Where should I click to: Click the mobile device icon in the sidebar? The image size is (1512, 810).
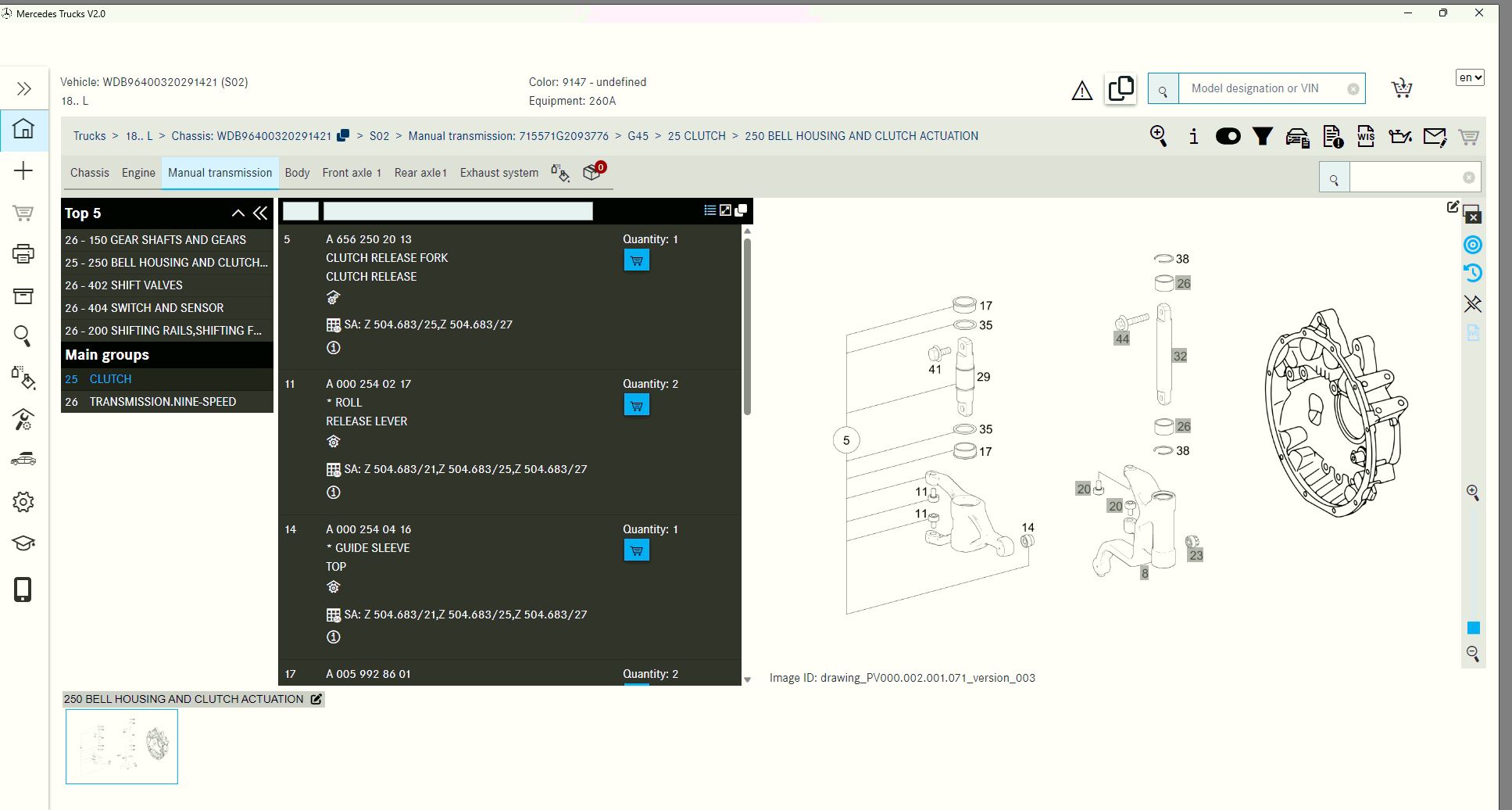coord(23,590)
